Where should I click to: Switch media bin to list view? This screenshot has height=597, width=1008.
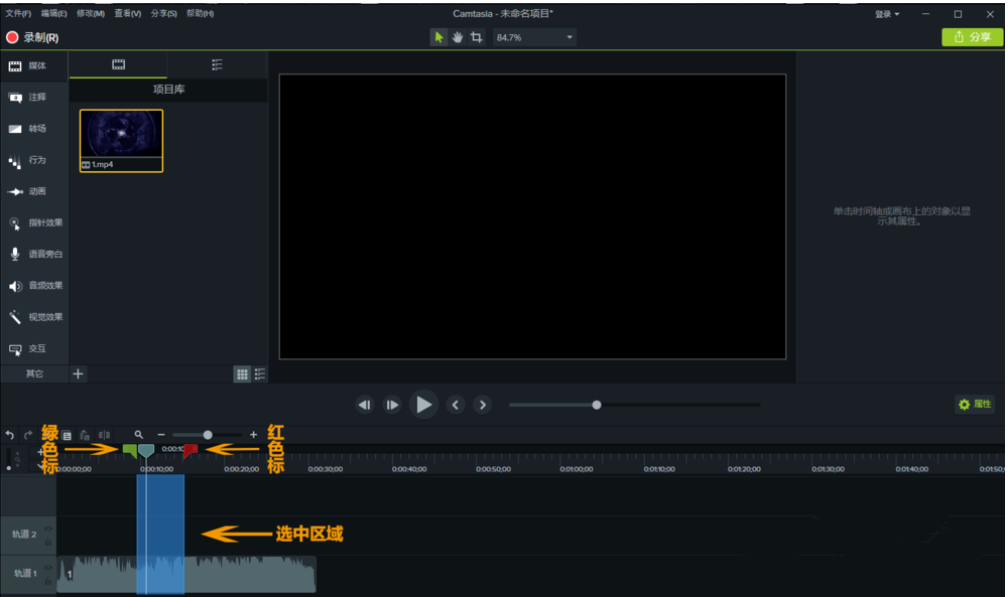click(x=260, y=374)
